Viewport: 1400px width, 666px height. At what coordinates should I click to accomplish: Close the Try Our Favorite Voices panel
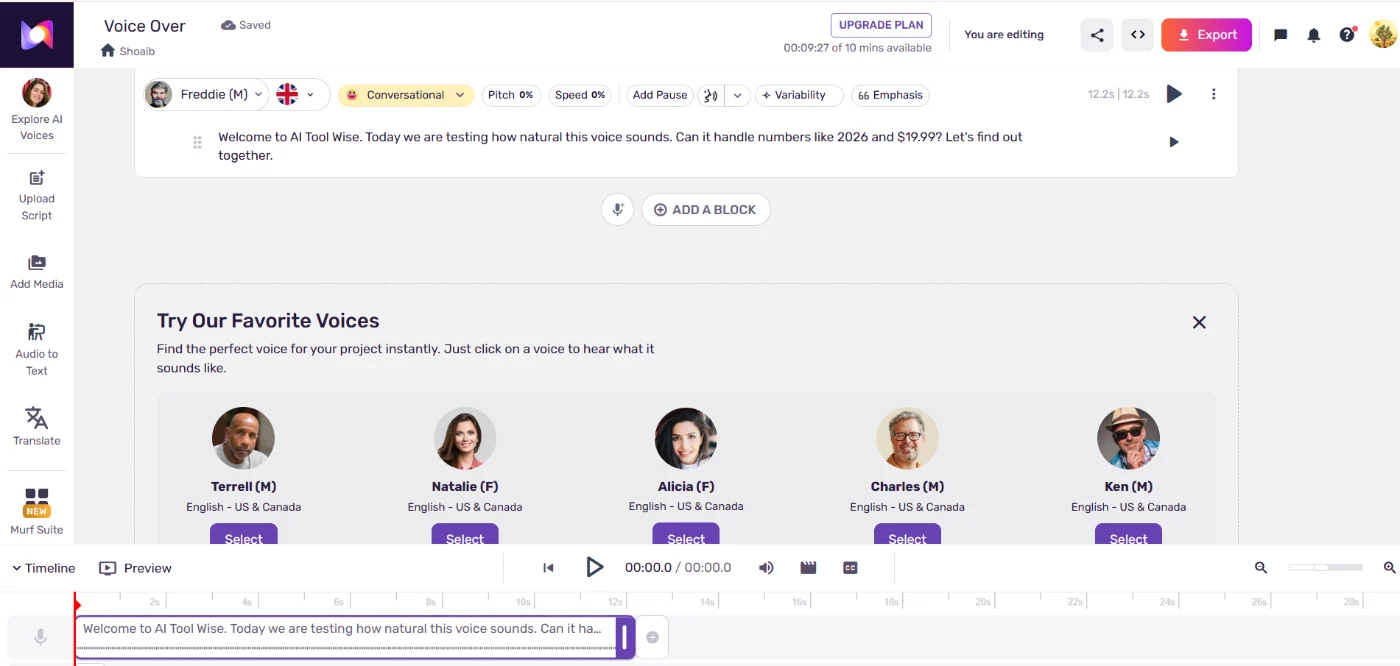point(1199,322)
